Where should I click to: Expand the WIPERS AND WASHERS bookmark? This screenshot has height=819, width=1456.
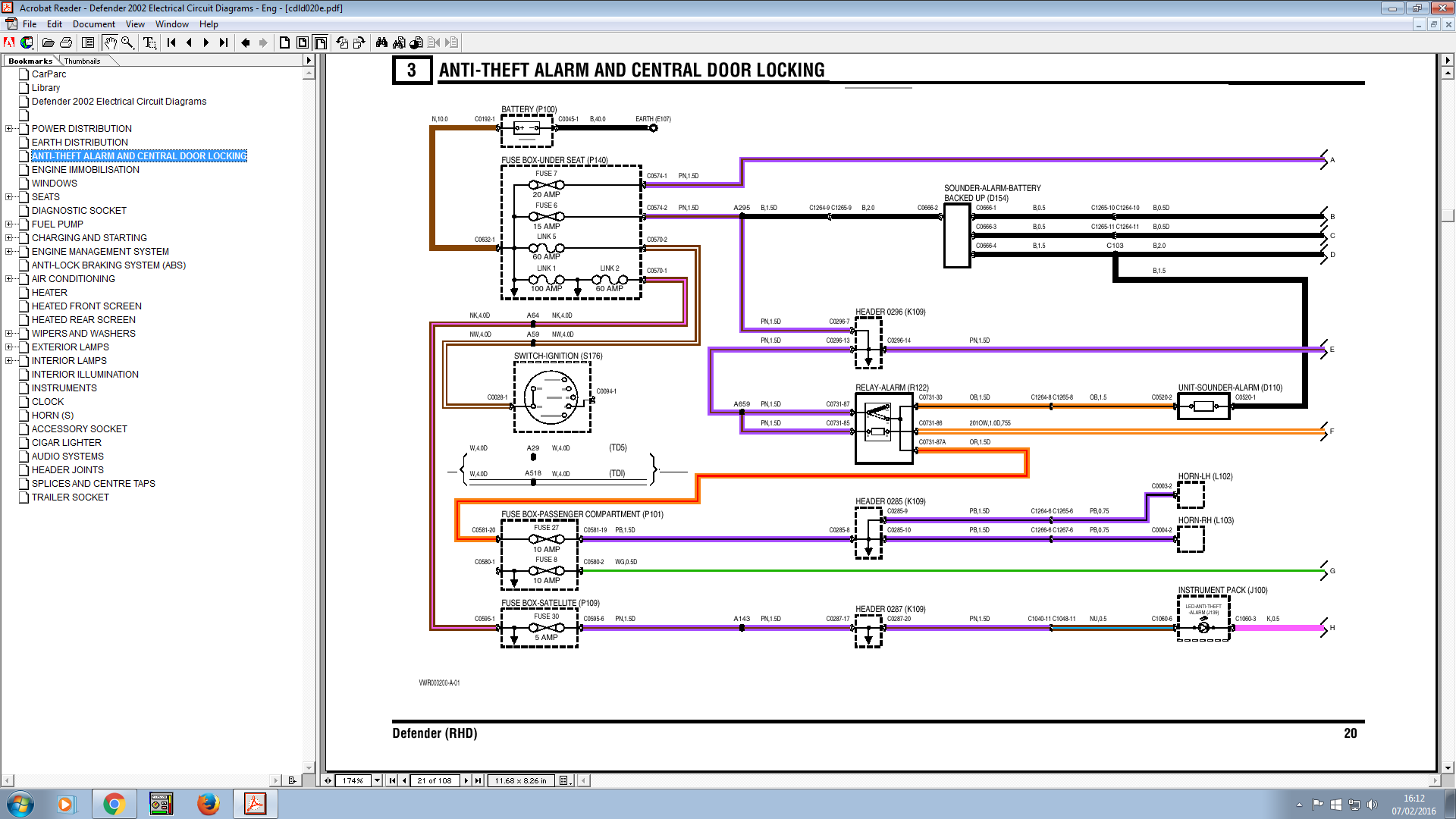click(x=8, y=334)
